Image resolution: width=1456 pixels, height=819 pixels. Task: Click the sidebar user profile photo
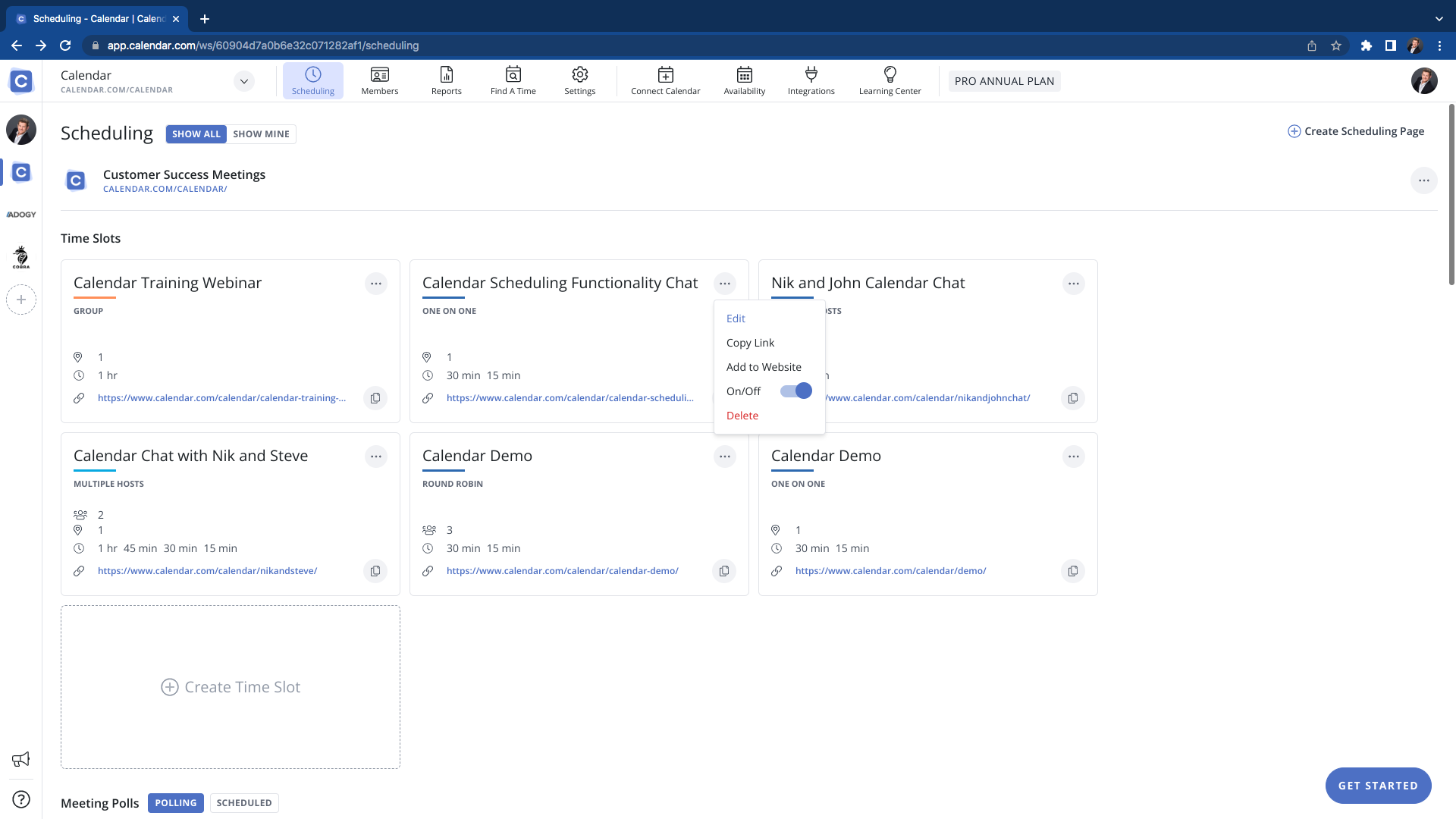[21, 130]
